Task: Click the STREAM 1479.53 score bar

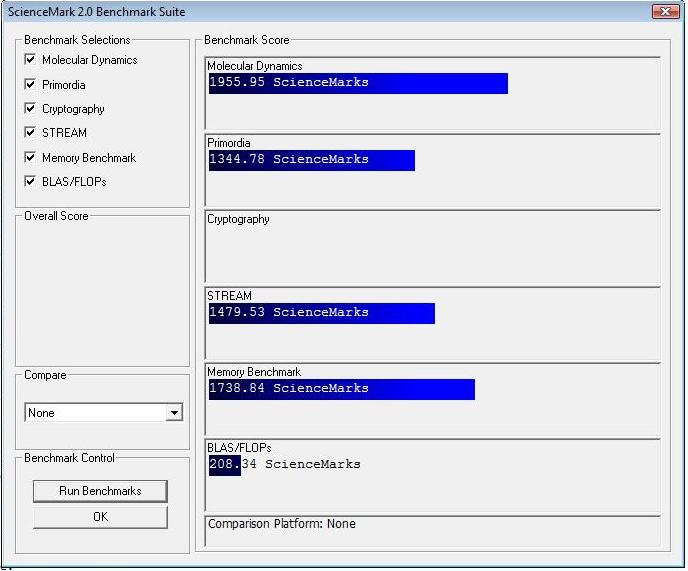Action: (321, 313)
